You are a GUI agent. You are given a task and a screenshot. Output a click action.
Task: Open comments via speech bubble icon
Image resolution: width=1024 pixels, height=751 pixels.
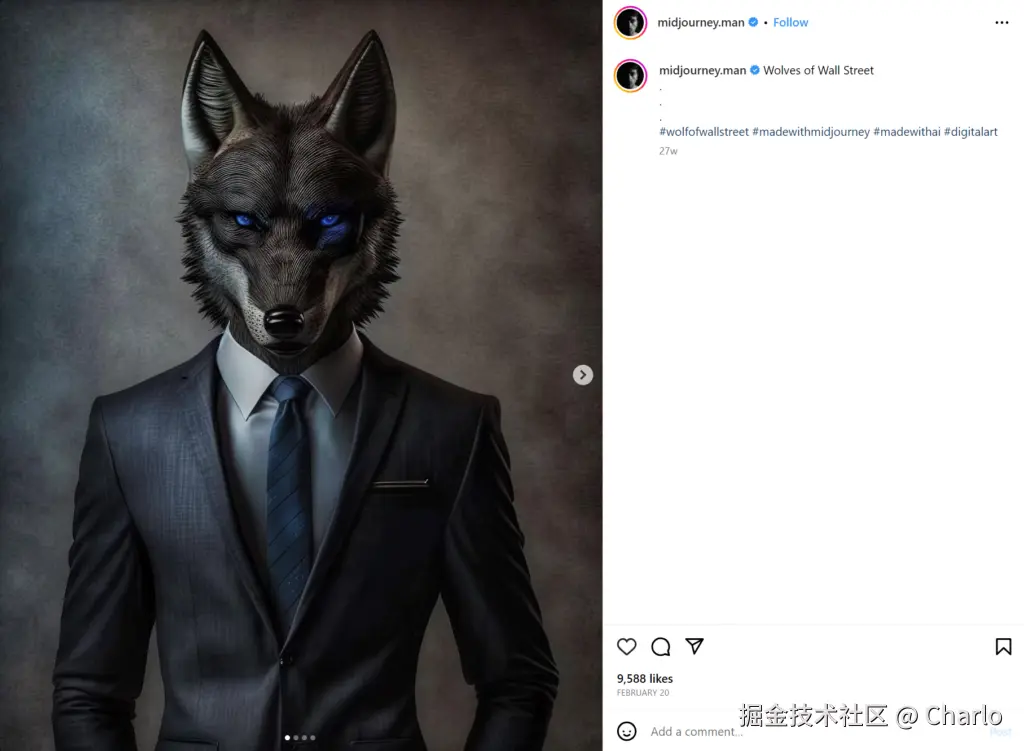pos(660,647)
